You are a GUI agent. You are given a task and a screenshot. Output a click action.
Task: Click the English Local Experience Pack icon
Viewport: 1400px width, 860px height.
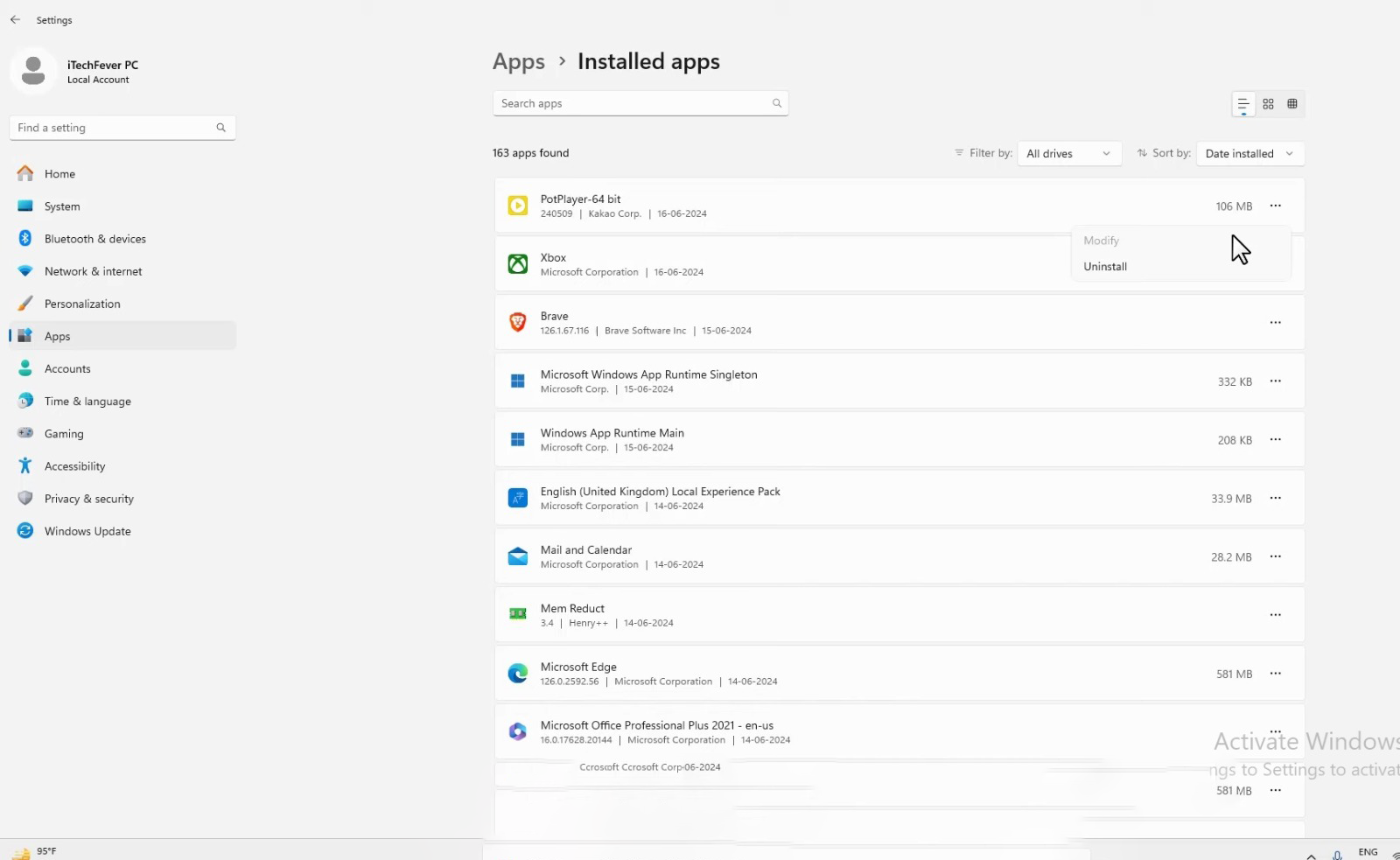click(518, 499)
